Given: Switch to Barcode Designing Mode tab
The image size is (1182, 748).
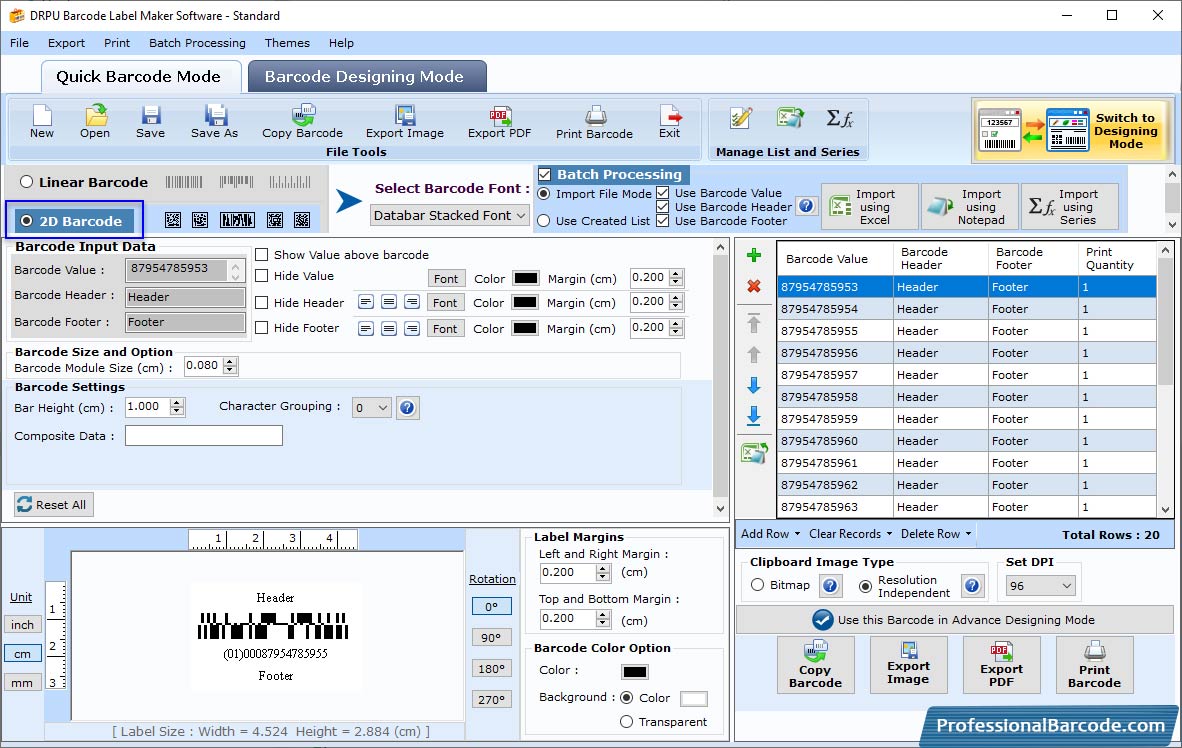Looking at the screenshot, I should 367,76.
